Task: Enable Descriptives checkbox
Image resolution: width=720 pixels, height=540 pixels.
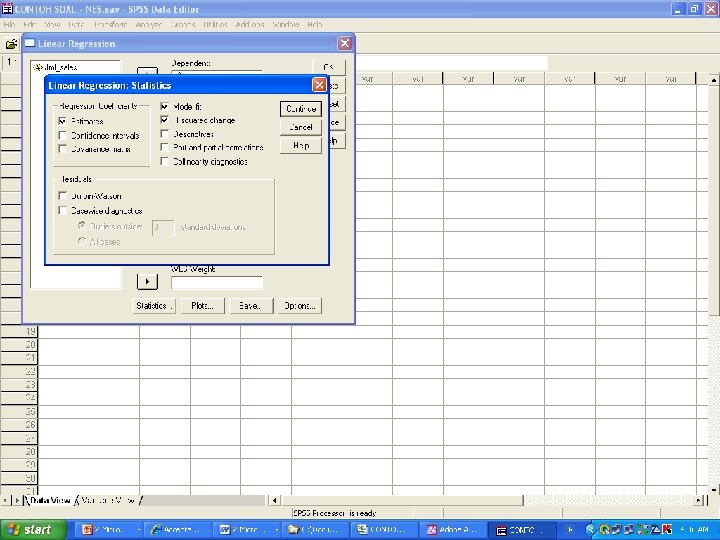Action: [x=164, y=134]
